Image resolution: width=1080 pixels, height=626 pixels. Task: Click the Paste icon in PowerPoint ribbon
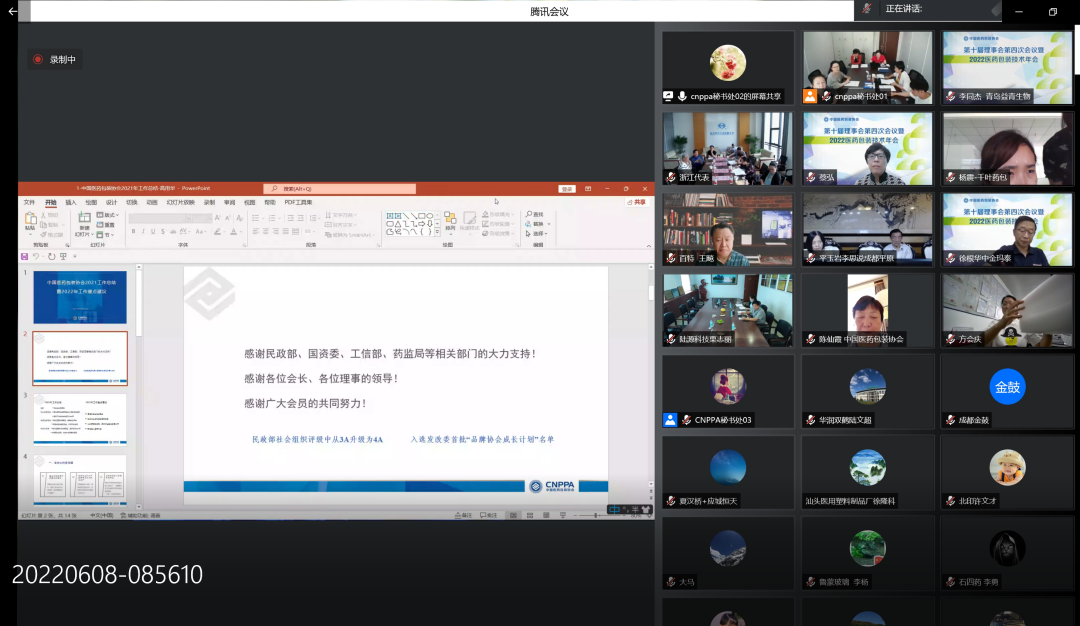click(30, 218)
